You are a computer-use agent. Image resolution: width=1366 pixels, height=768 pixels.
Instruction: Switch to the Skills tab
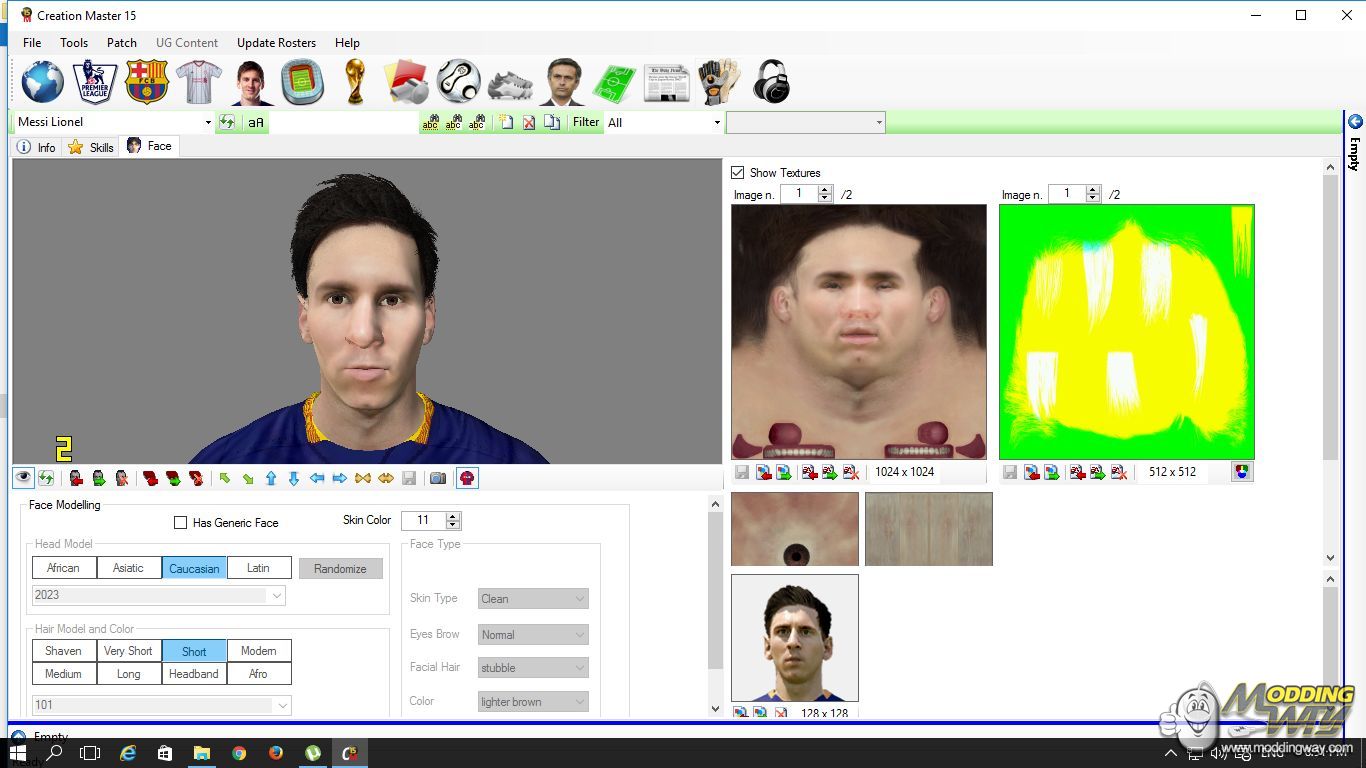click(91, 147)
